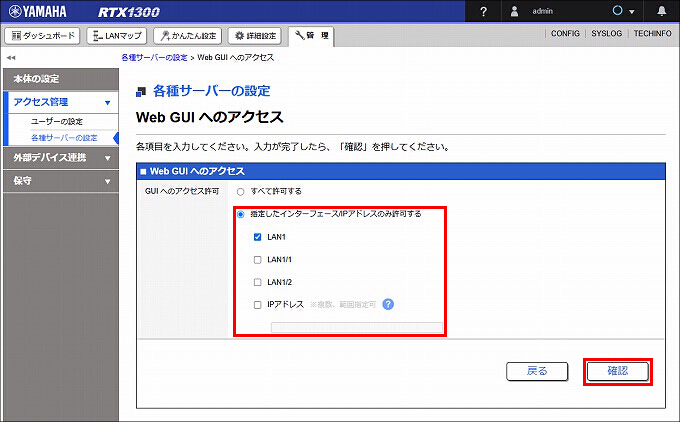Collapse sidebar with double-arrow icon

coord(11,57)
